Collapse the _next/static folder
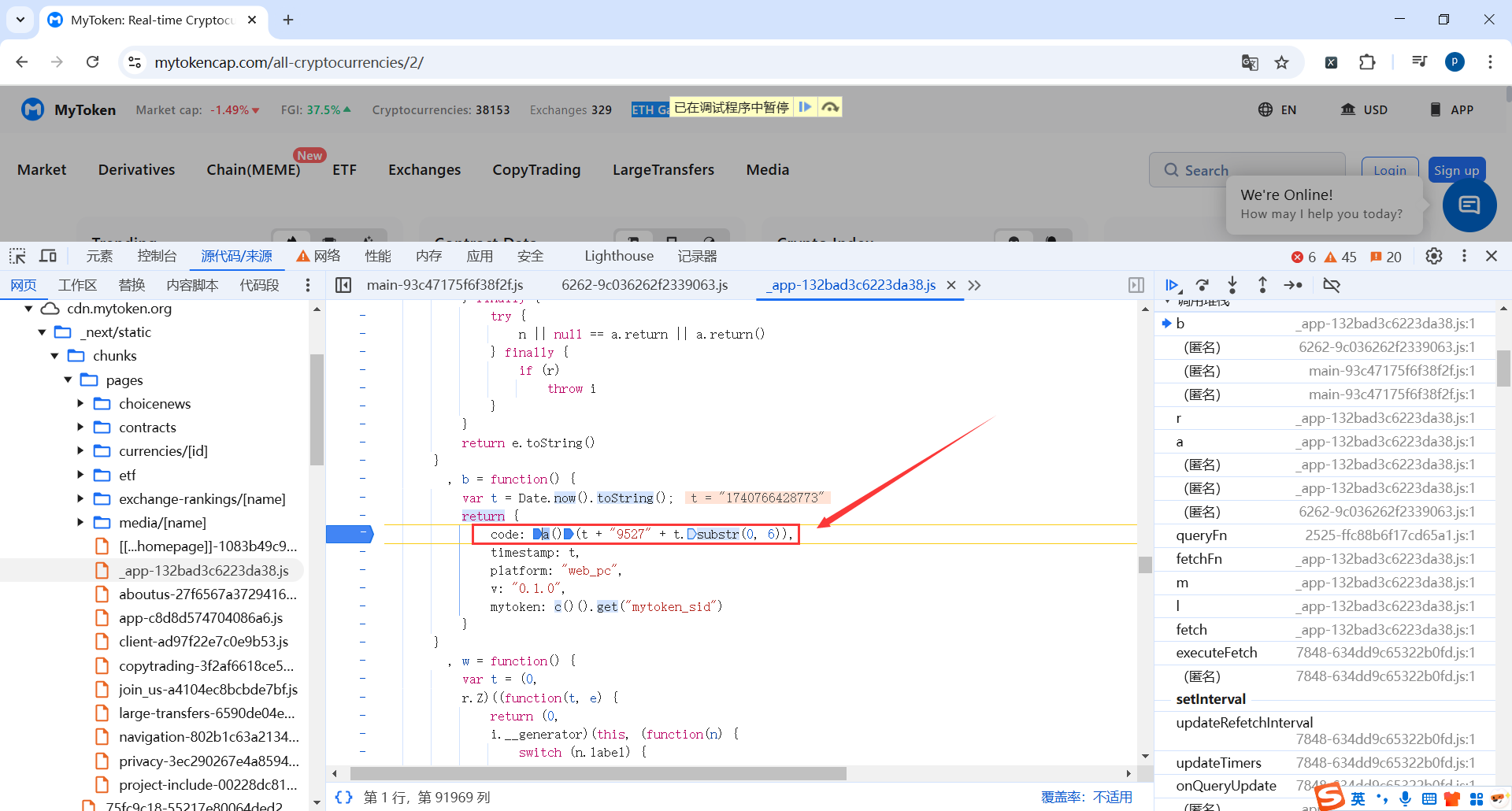 42,332
